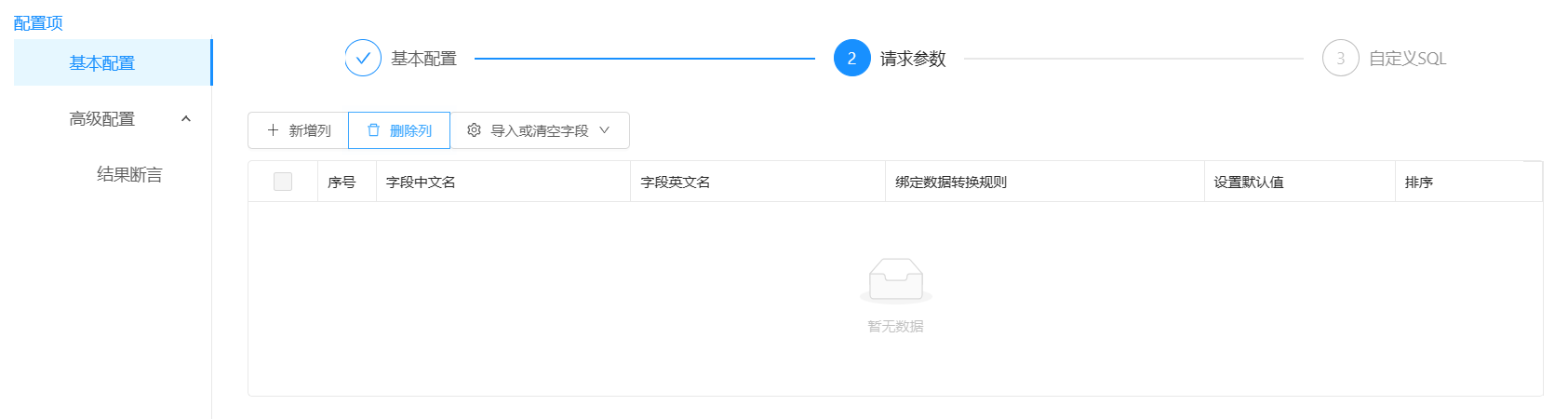This screenshot has width=1568, height=419.
Task: Click the 绑定数据转换规则 column header
Action: pyautogui.click(x=951, y=182)
